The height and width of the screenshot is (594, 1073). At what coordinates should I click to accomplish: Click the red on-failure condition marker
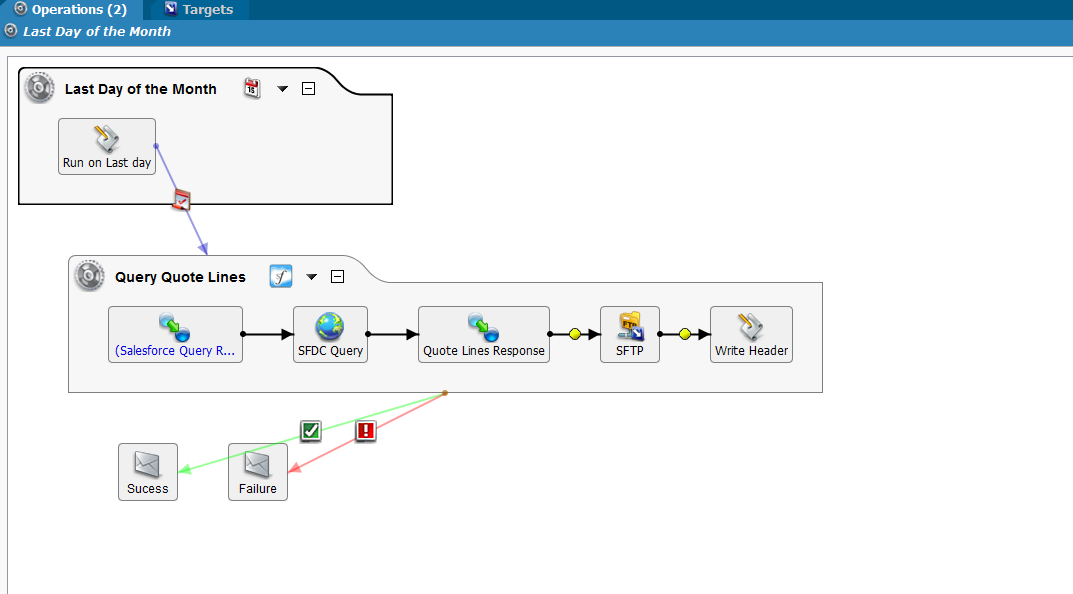366,431
